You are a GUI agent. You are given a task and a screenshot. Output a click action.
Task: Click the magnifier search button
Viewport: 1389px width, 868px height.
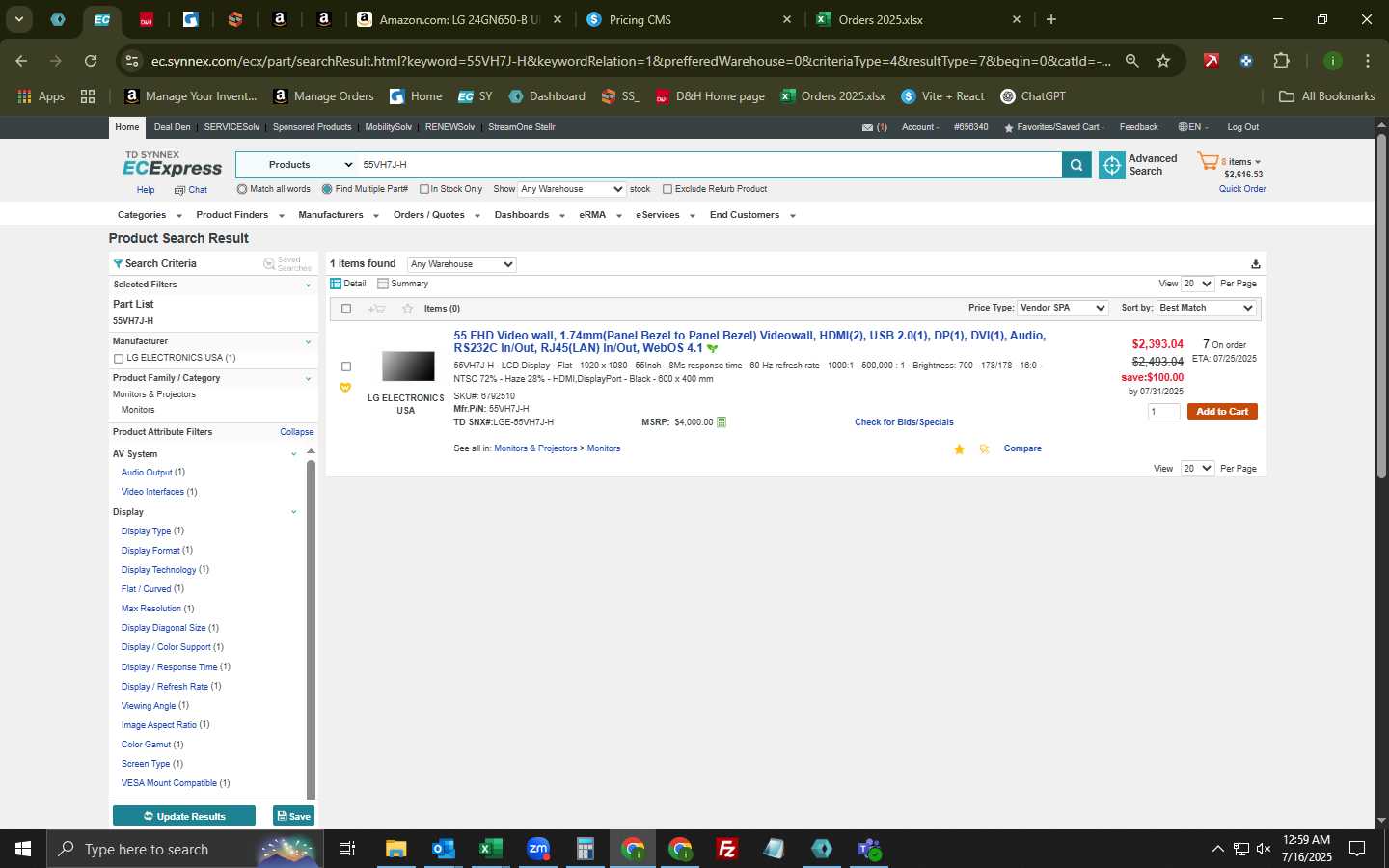click(x=1076, y=166)
